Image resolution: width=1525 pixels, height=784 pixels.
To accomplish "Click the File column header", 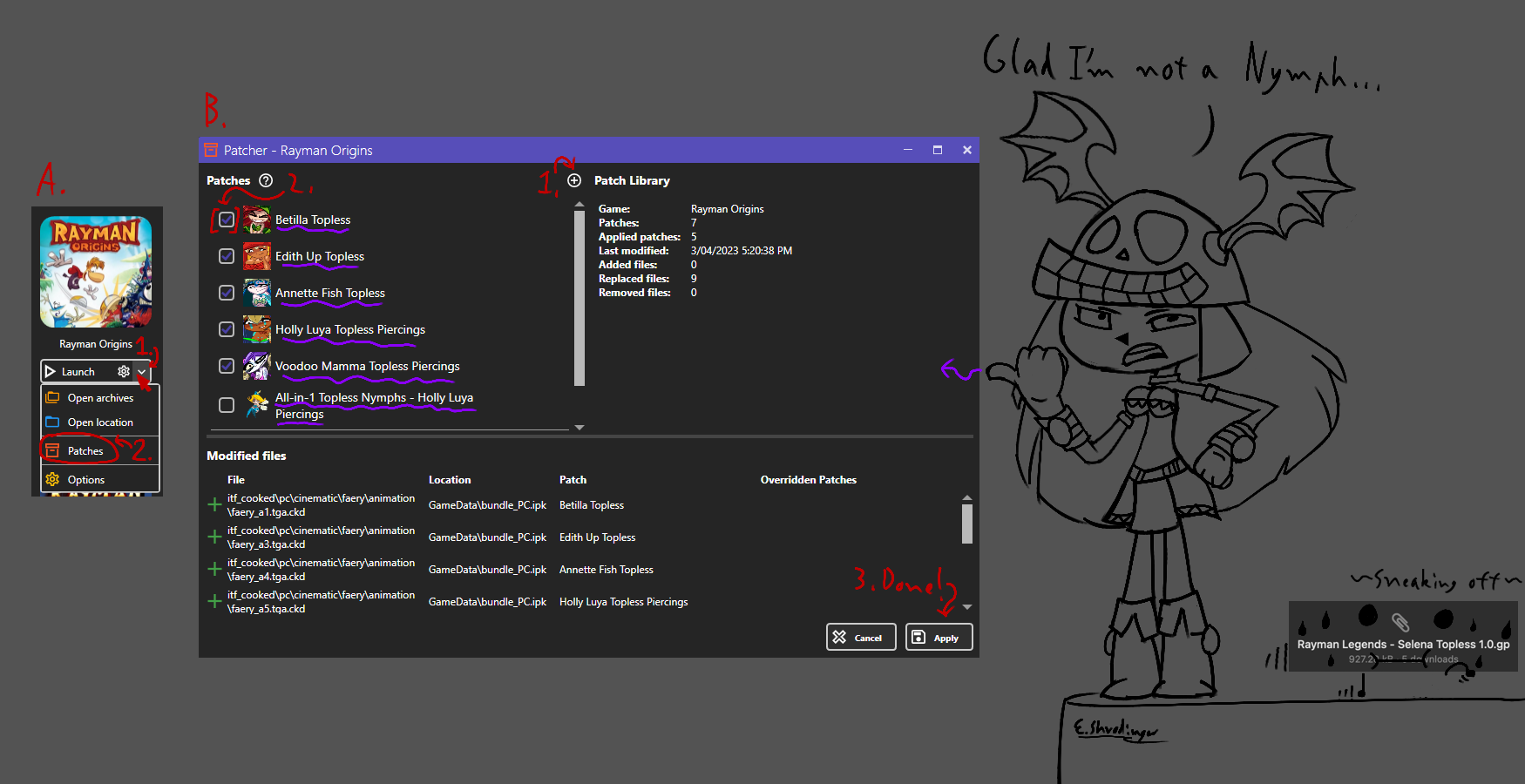I will click(236, 479).
